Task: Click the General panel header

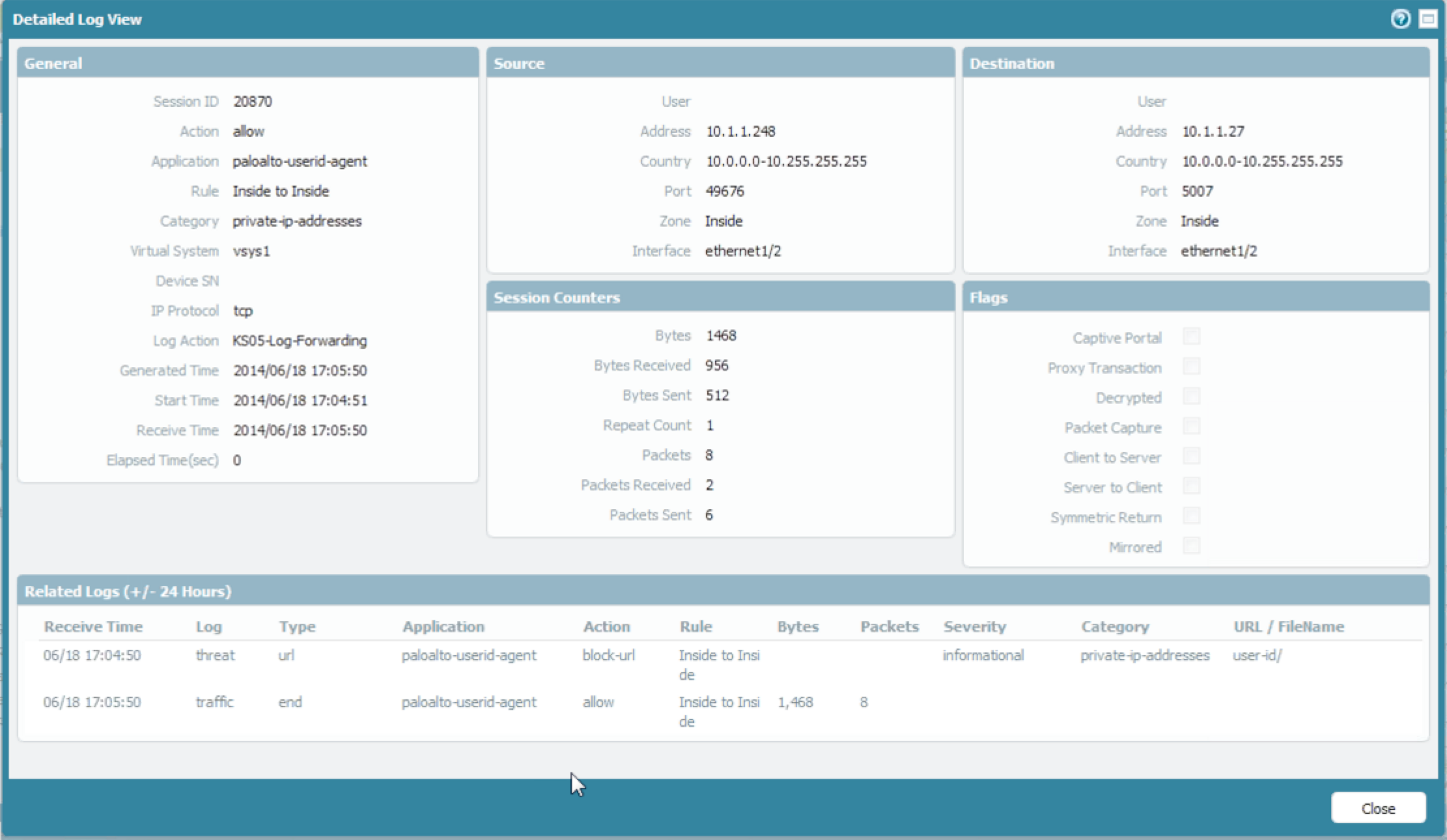Action: click(x=248, y=63)
